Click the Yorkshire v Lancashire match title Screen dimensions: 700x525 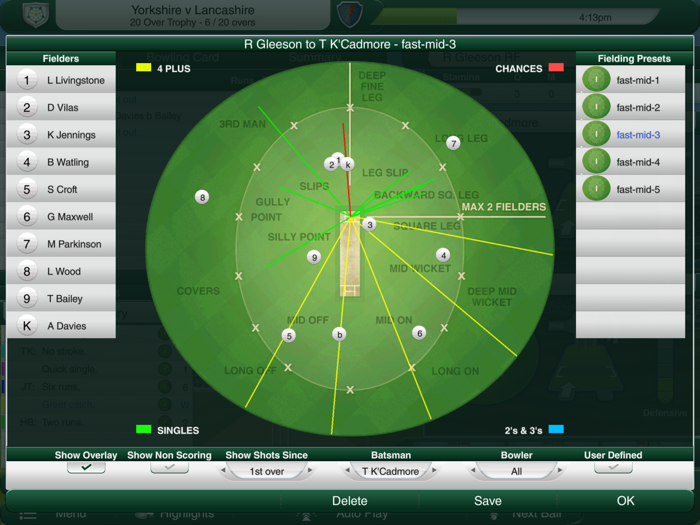click(193, 10)
